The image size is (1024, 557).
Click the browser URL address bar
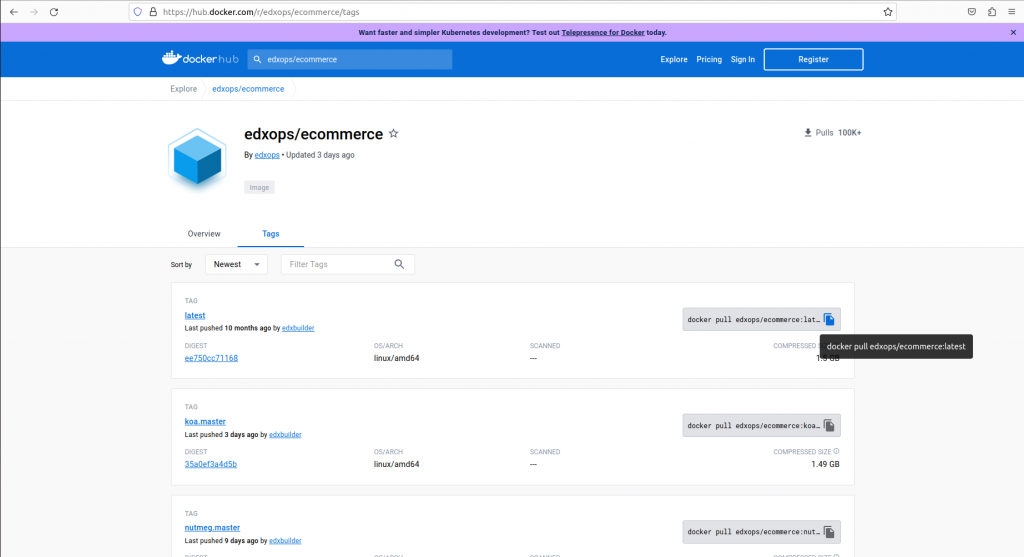(x=513, y=12)
